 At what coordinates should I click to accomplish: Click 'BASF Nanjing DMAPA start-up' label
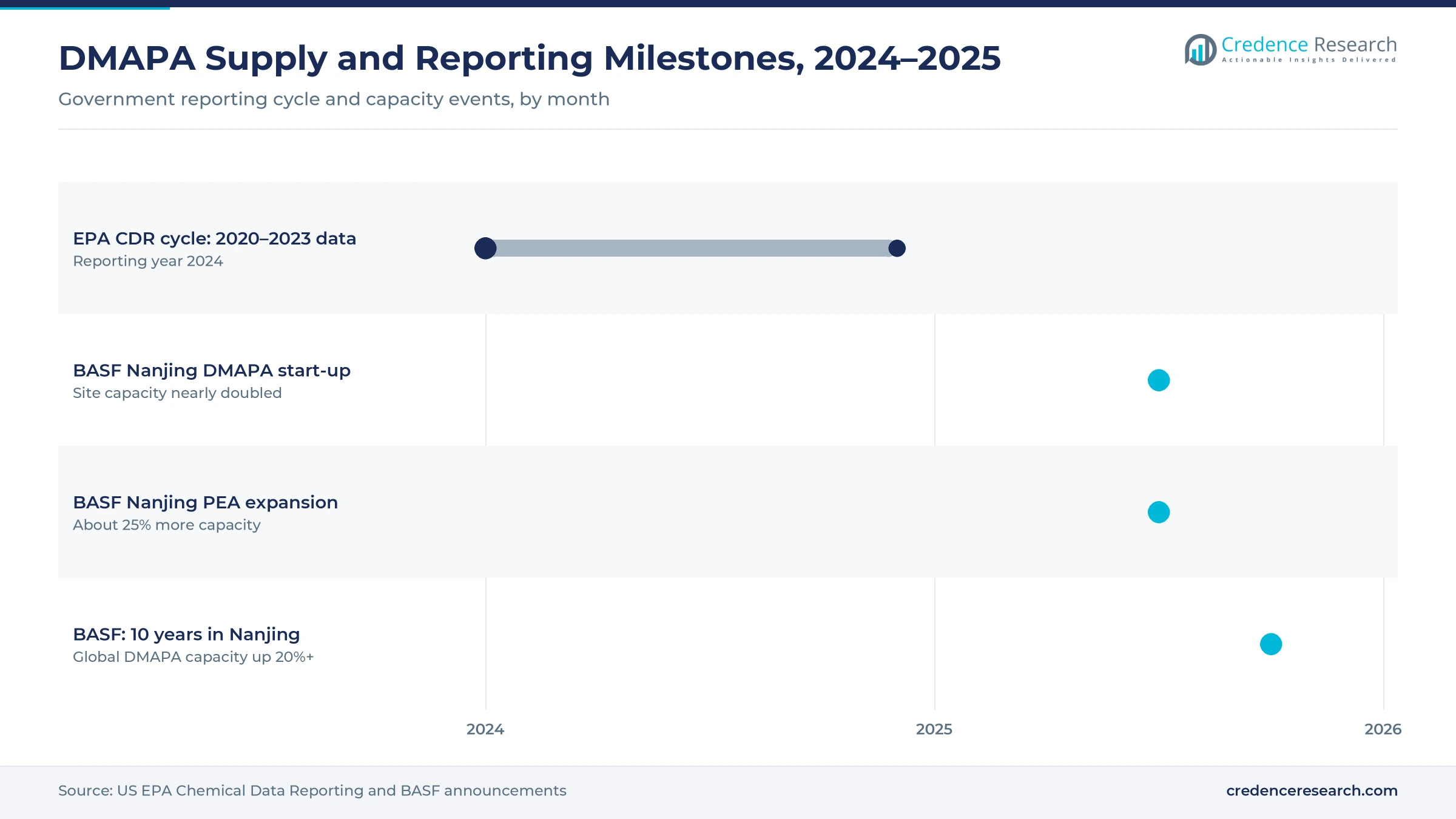pyautogui.click(x=212, y=370)
